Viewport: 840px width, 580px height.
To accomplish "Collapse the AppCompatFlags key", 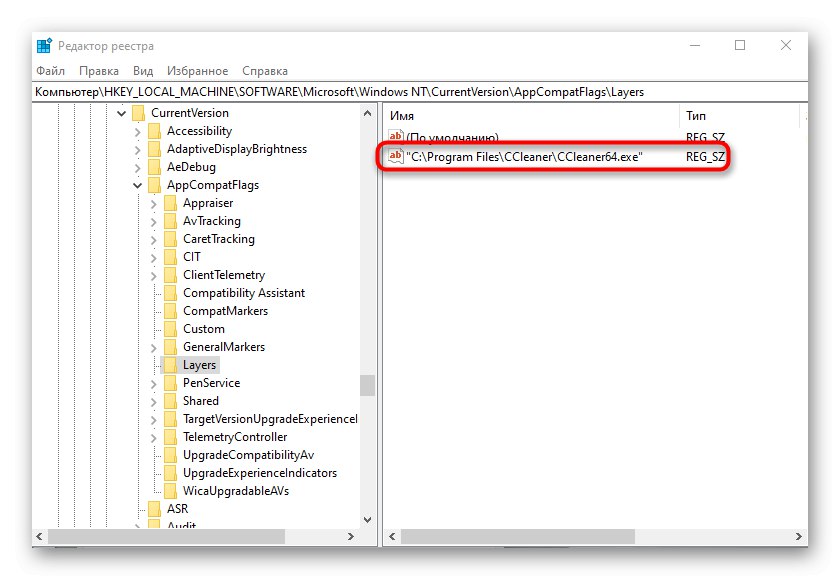I will coord(138,186).
